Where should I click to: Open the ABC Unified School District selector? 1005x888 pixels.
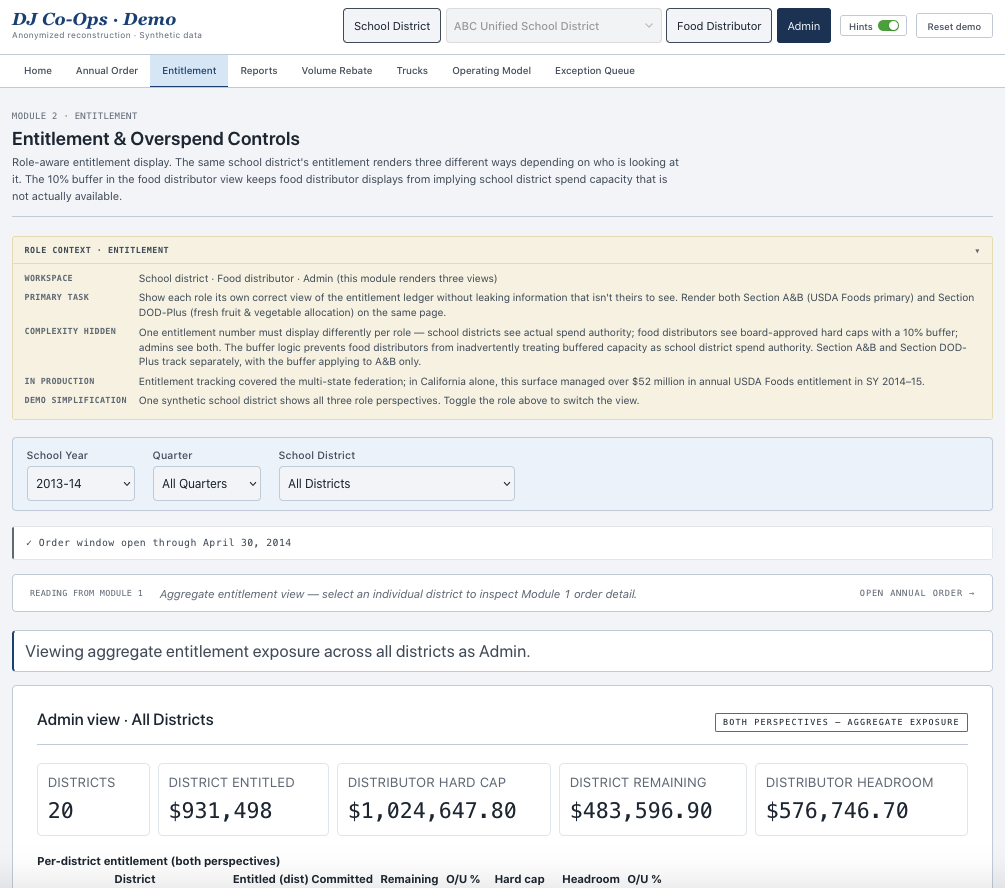(553, 26)
